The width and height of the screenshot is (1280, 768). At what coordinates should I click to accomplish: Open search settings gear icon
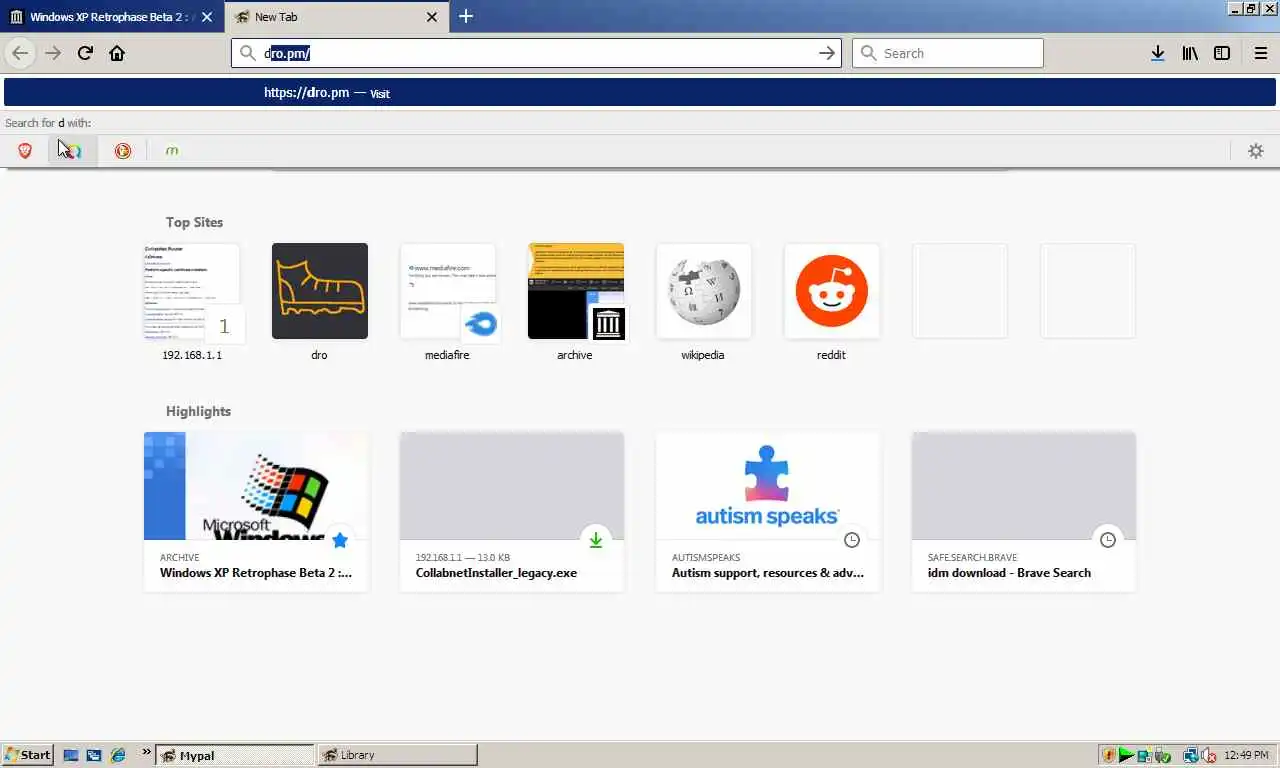tap(1256, 150)
